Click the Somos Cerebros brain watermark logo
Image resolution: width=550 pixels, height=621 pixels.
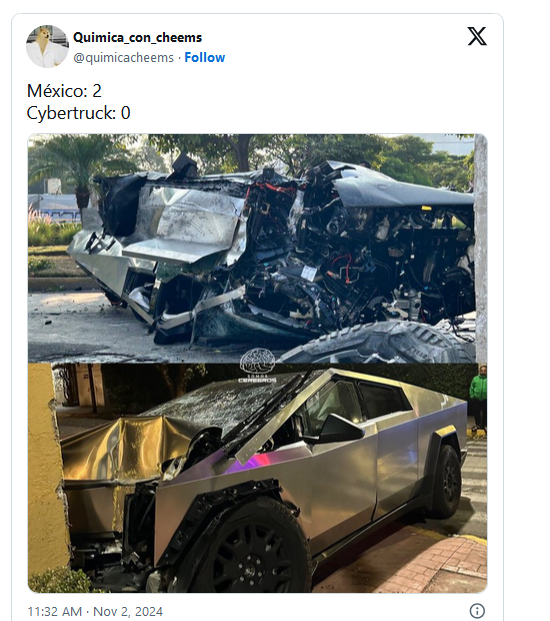click(x=257, y=365)
